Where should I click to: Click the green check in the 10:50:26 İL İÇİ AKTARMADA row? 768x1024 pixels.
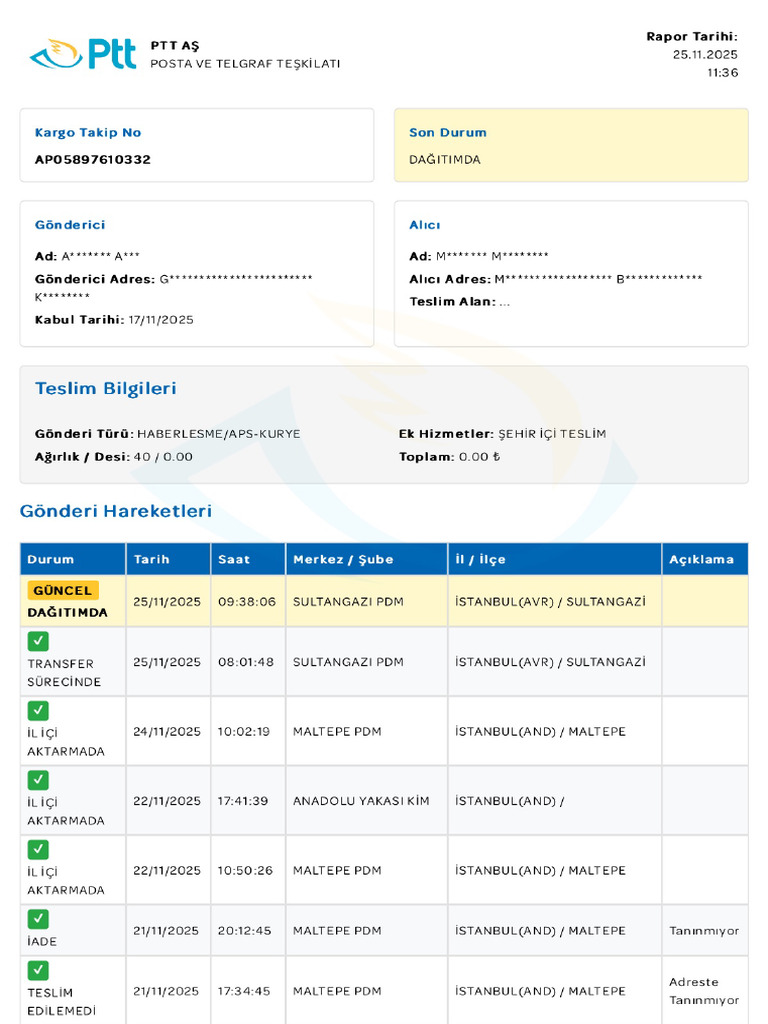pyautogui.click(x=38, y=850)
